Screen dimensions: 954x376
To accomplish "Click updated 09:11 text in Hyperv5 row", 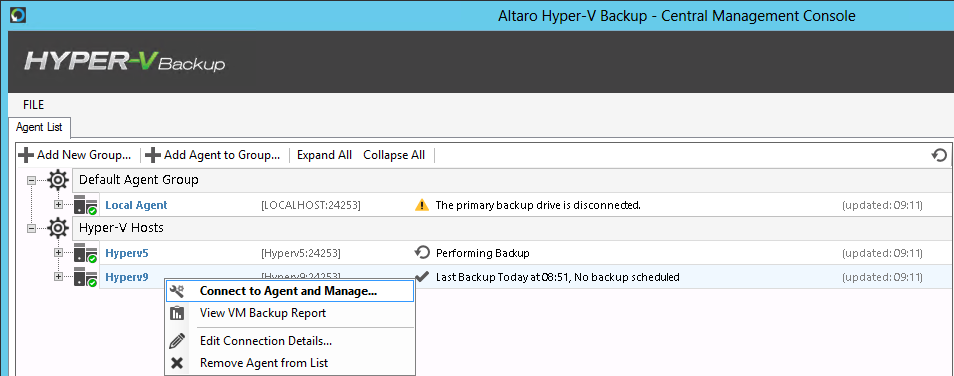I will (882, 253).
